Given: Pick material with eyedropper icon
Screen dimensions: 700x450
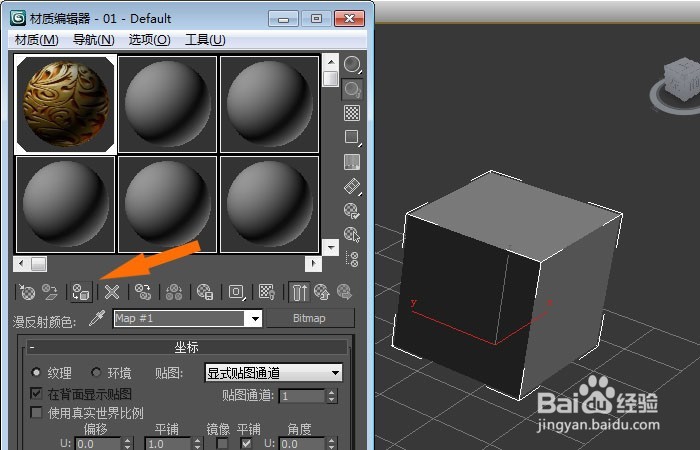Looking at the screenshot, I should pyautogui.click(x=97, y=318).
